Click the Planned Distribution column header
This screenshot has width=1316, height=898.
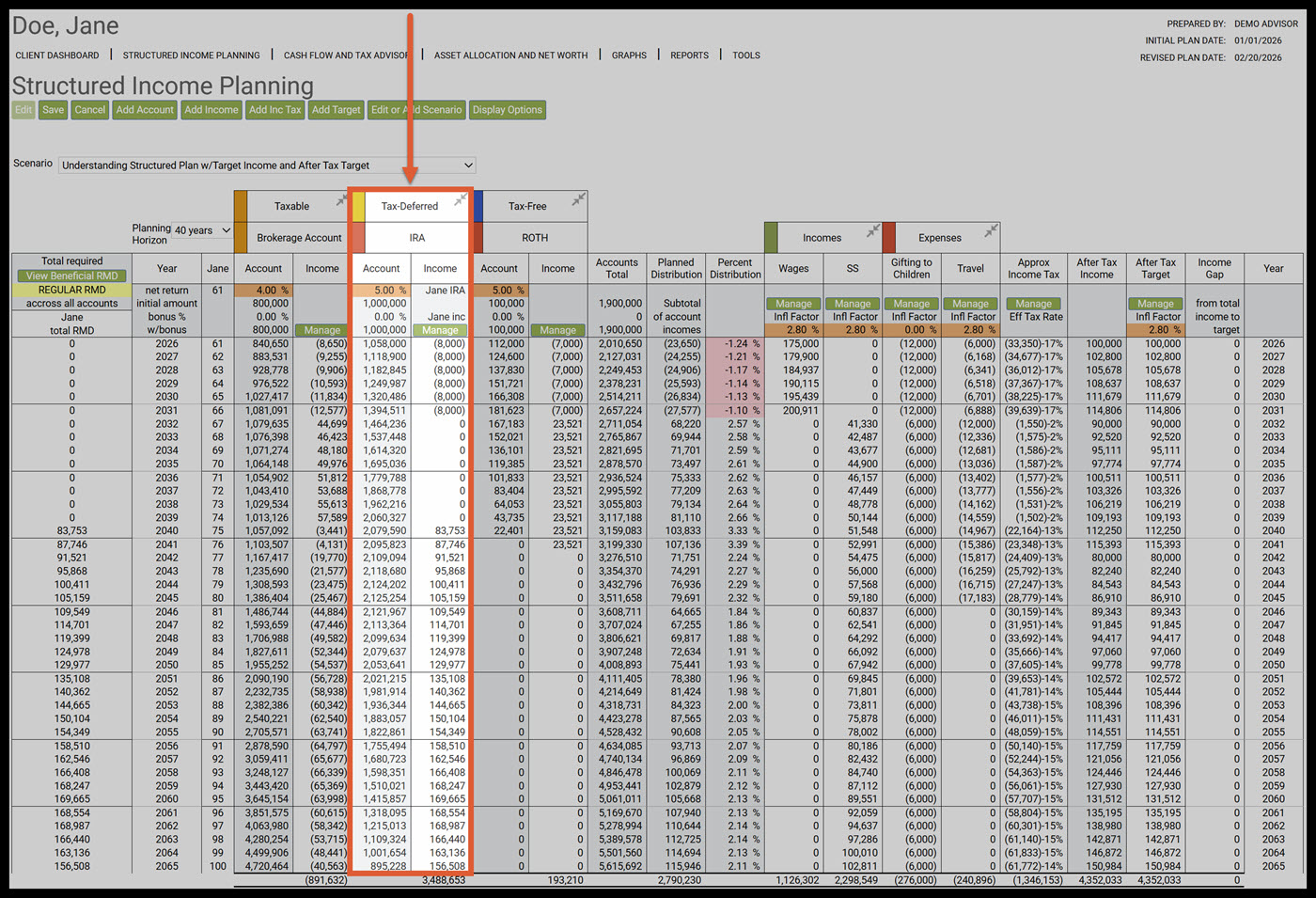pyautogui.click(x=676, y=269)
